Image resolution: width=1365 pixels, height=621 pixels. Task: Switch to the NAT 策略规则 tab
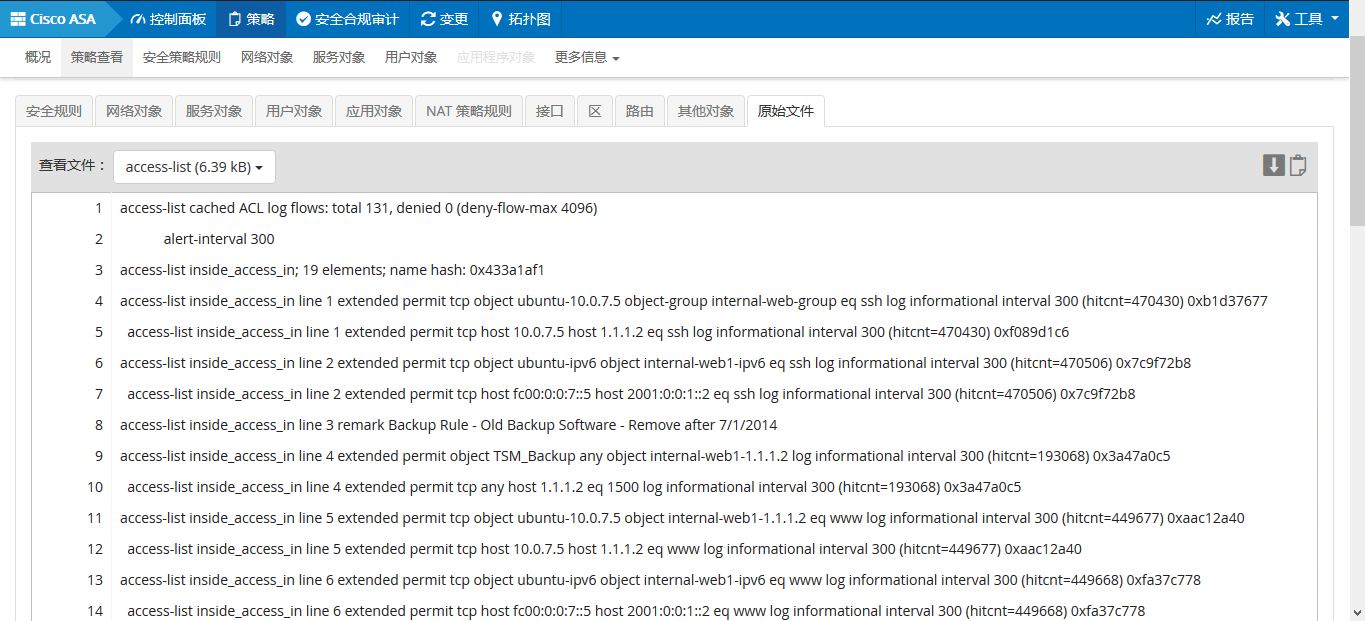pyautogui.click(x=469, y=111)
